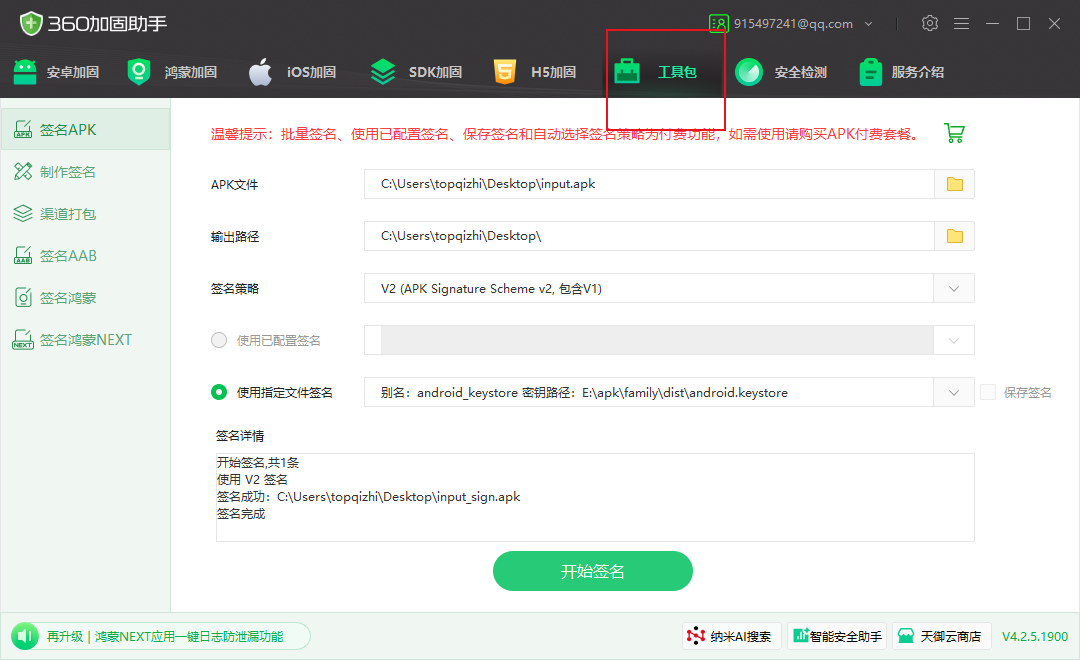Select the 使用指定文件签名 radio button

tap(219, 392)
